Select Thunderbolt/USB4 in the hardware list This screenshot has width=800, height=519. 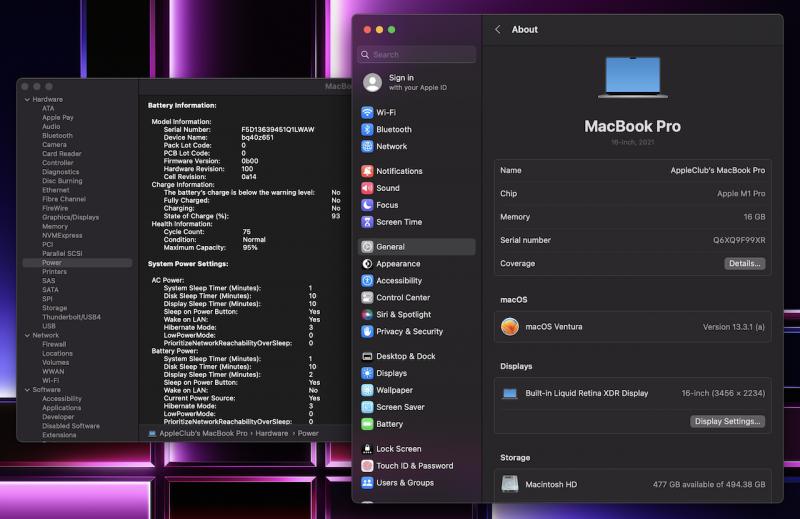(x=71, y=317)
